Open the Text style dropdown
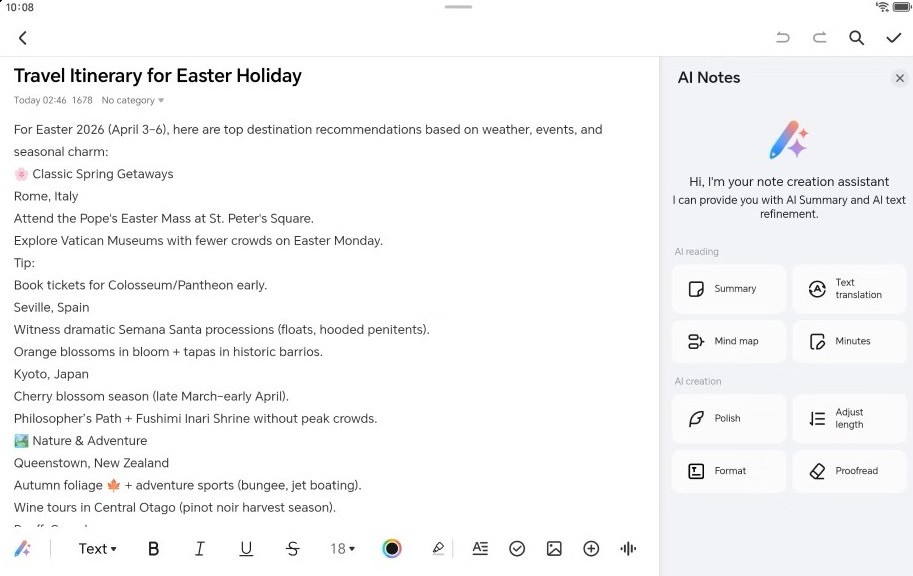The width and height of the screenshot is (913, 576). click(x=97, y=548)
